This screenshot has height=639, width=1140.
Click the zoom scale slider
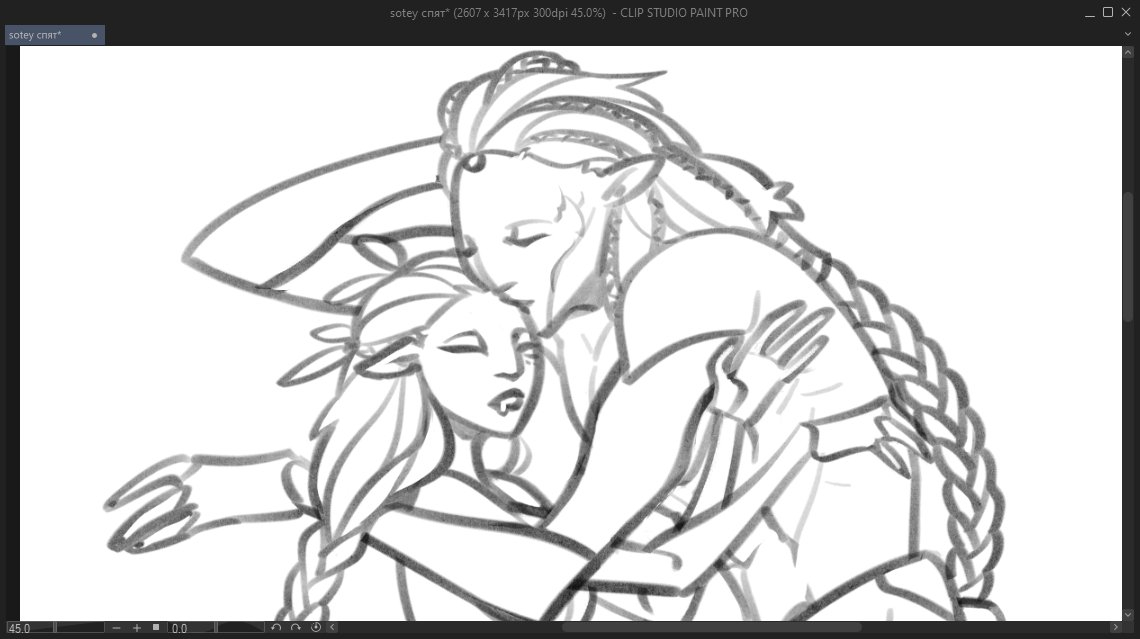pos(80,628)
